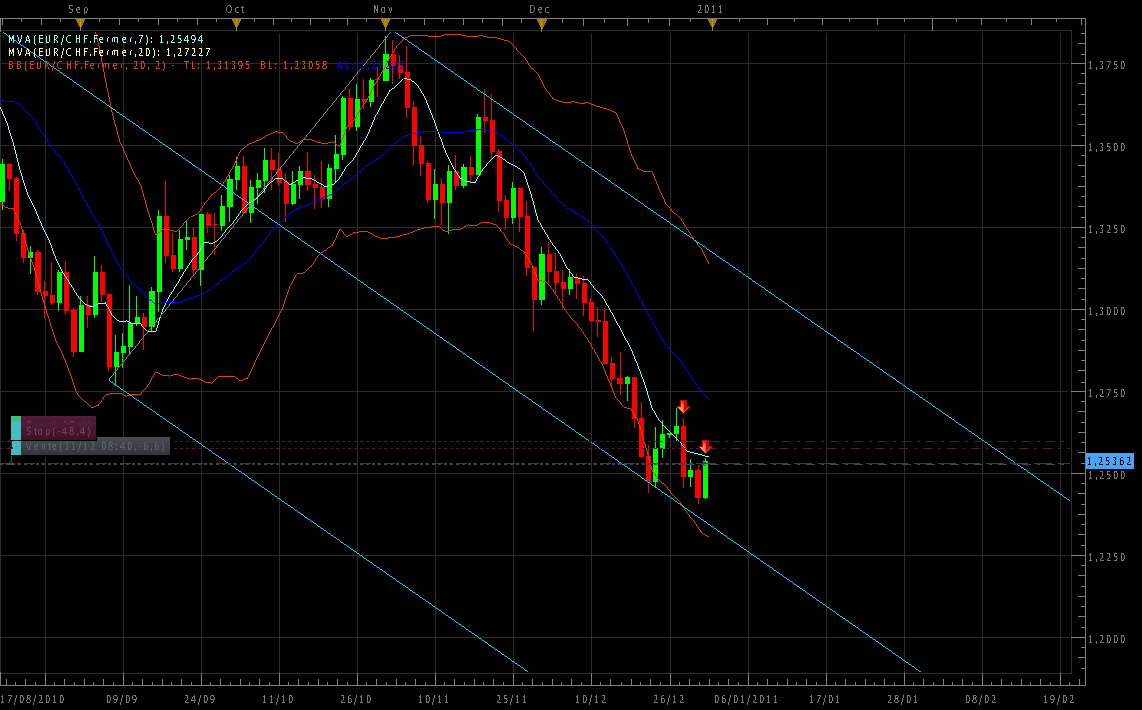Click the 1,2000 price axis label
Screen dimensions: 1142x710
coord(1106,639)
